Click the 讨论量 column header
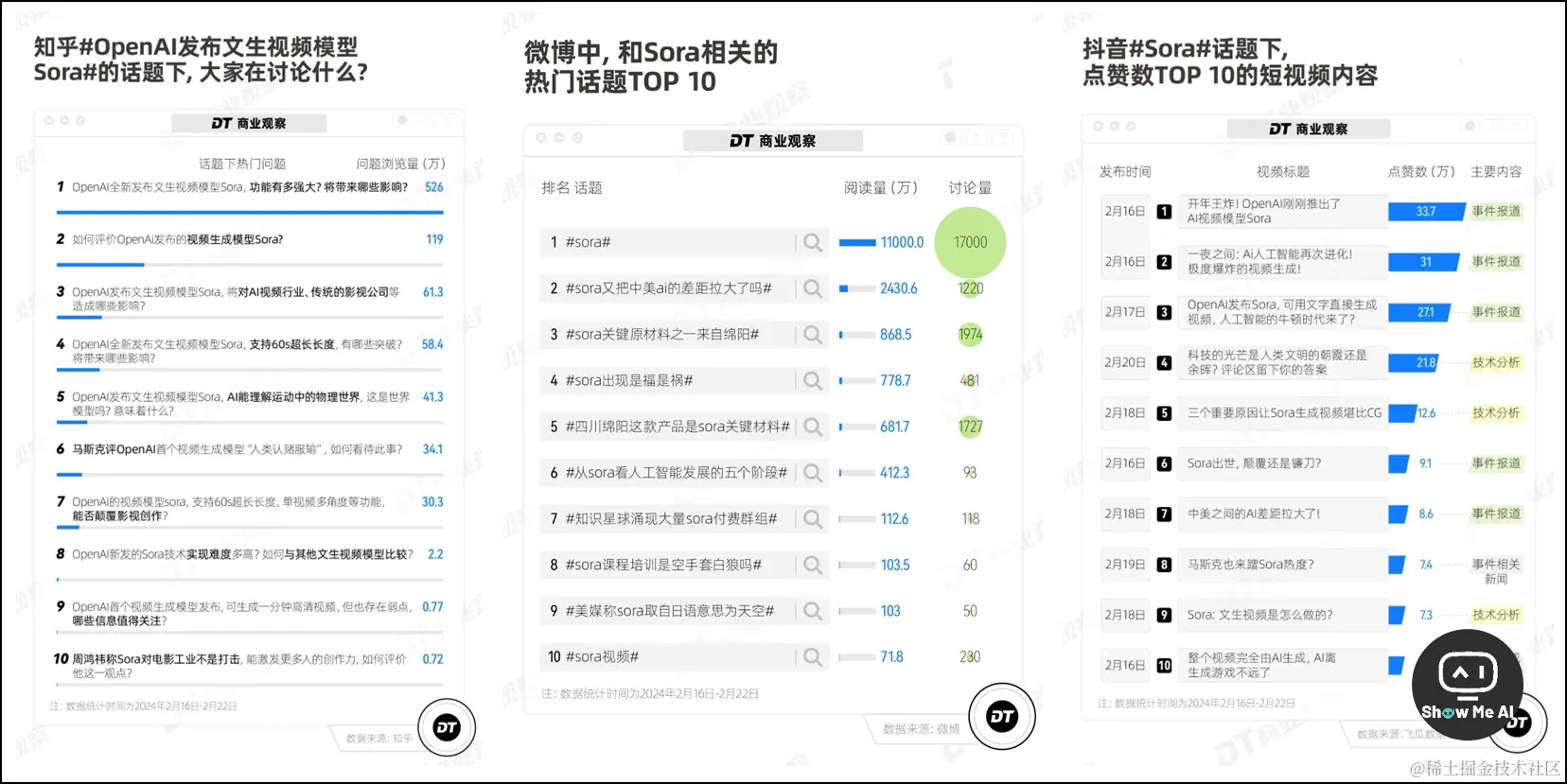The width and height of the screenshot is (1567, 784). point(970,188)
